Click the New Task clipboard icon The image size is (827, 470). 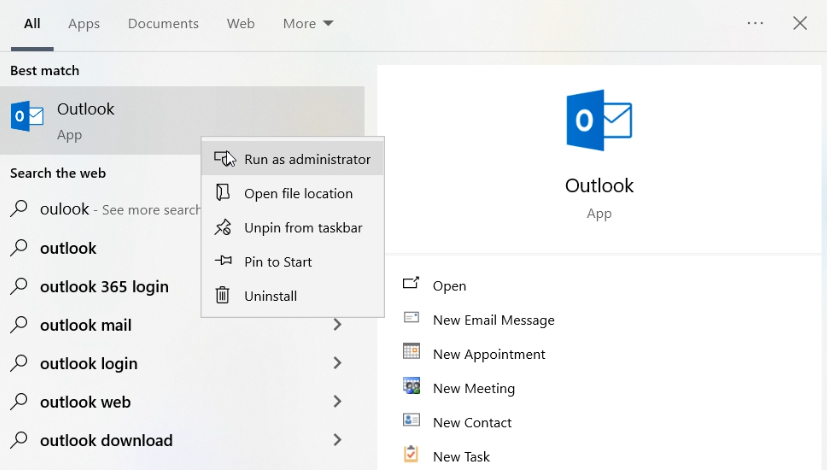411,454
